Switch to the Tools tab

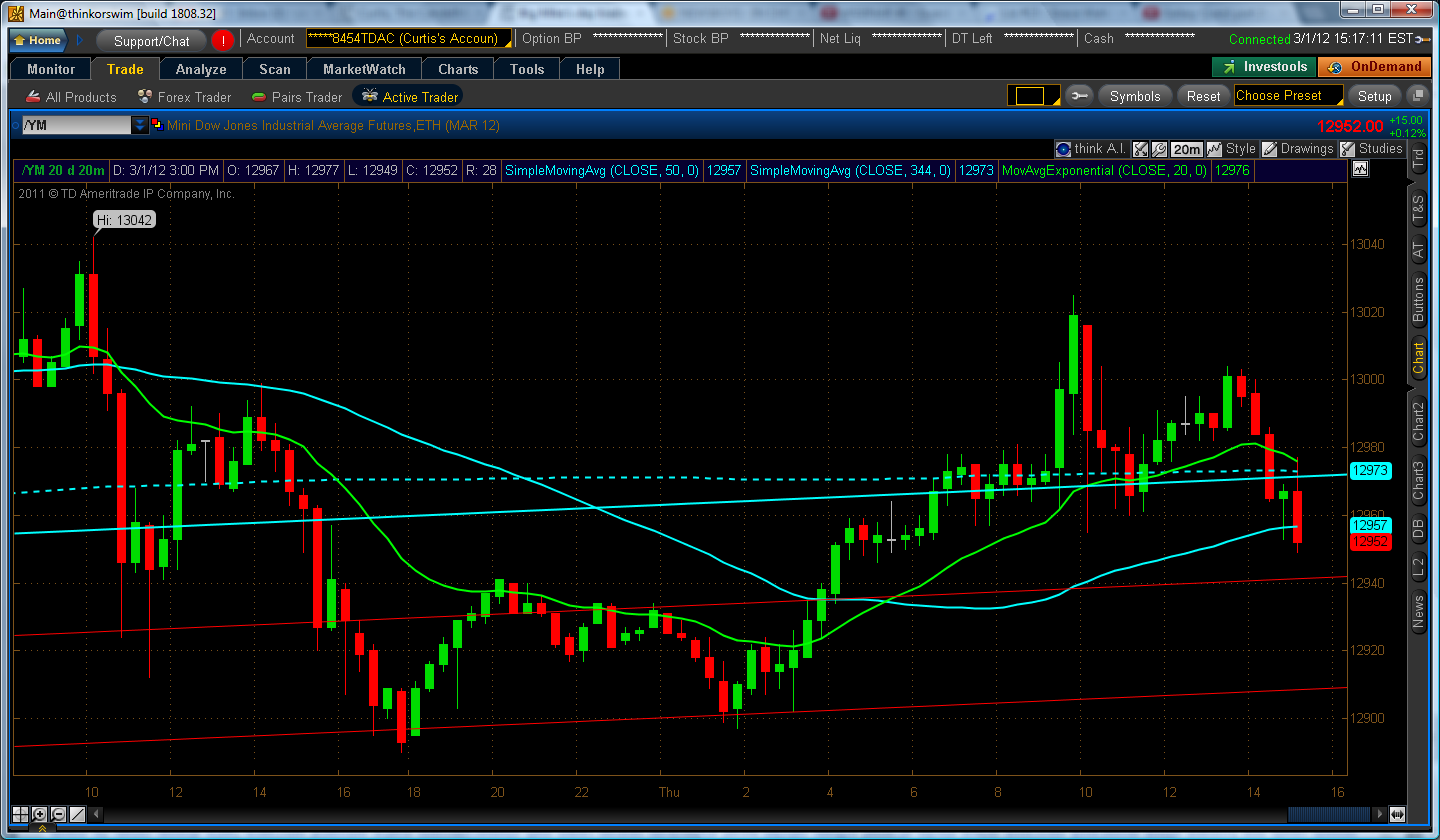[527, 69]
